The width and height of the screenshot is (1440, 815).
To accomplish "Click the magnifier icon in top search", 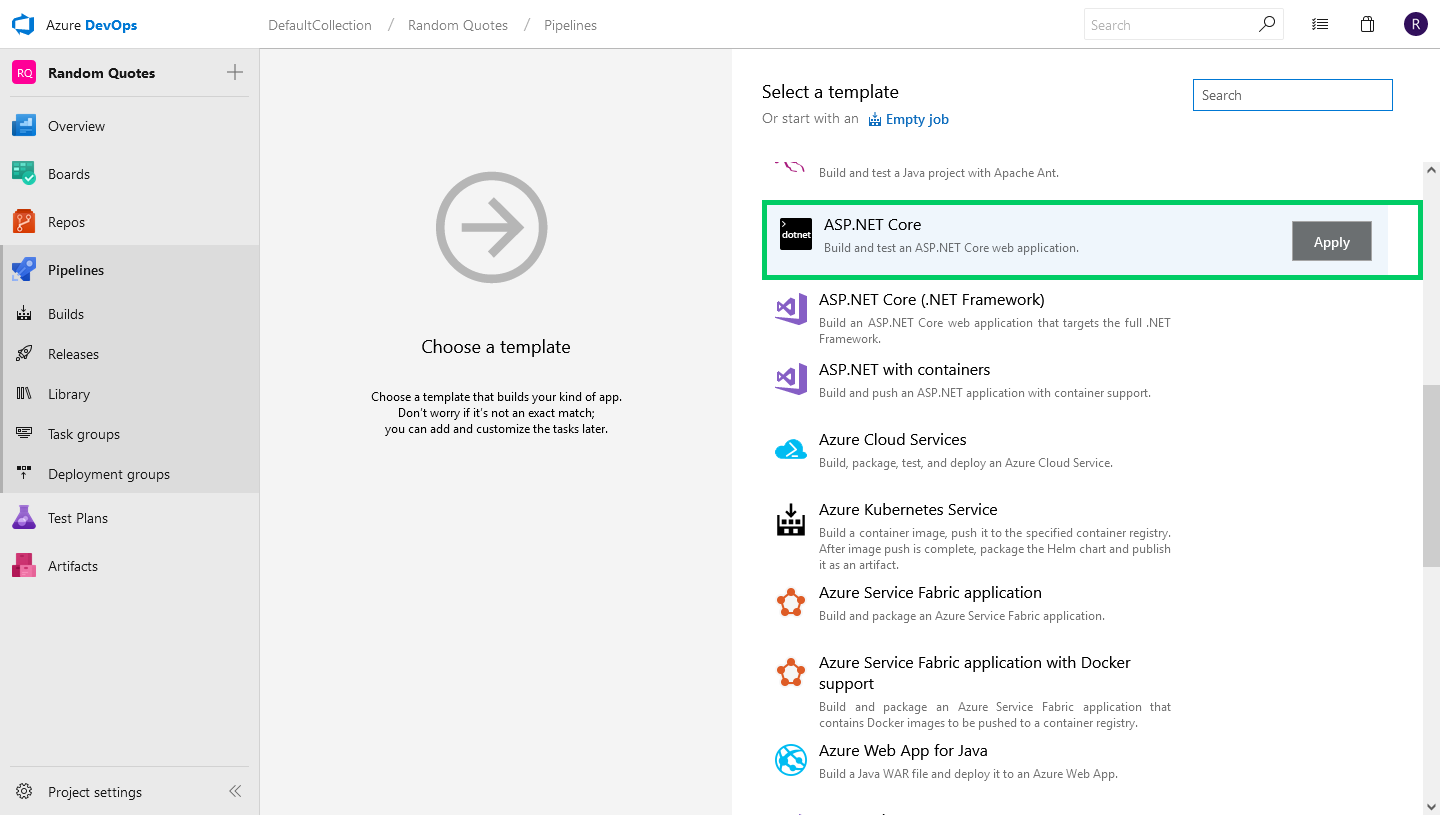I will (1267, 24).
